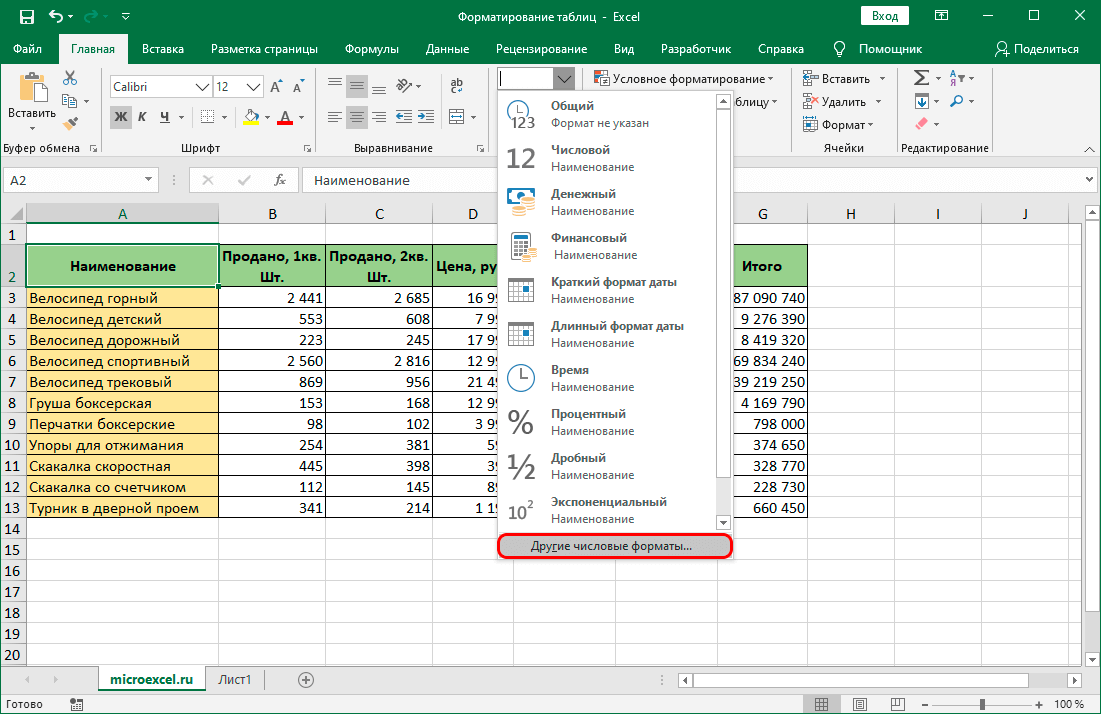This screenshot has width=1101, height=714.
Task: Open the Помощник tell-me search
Action: coord(878,48)
